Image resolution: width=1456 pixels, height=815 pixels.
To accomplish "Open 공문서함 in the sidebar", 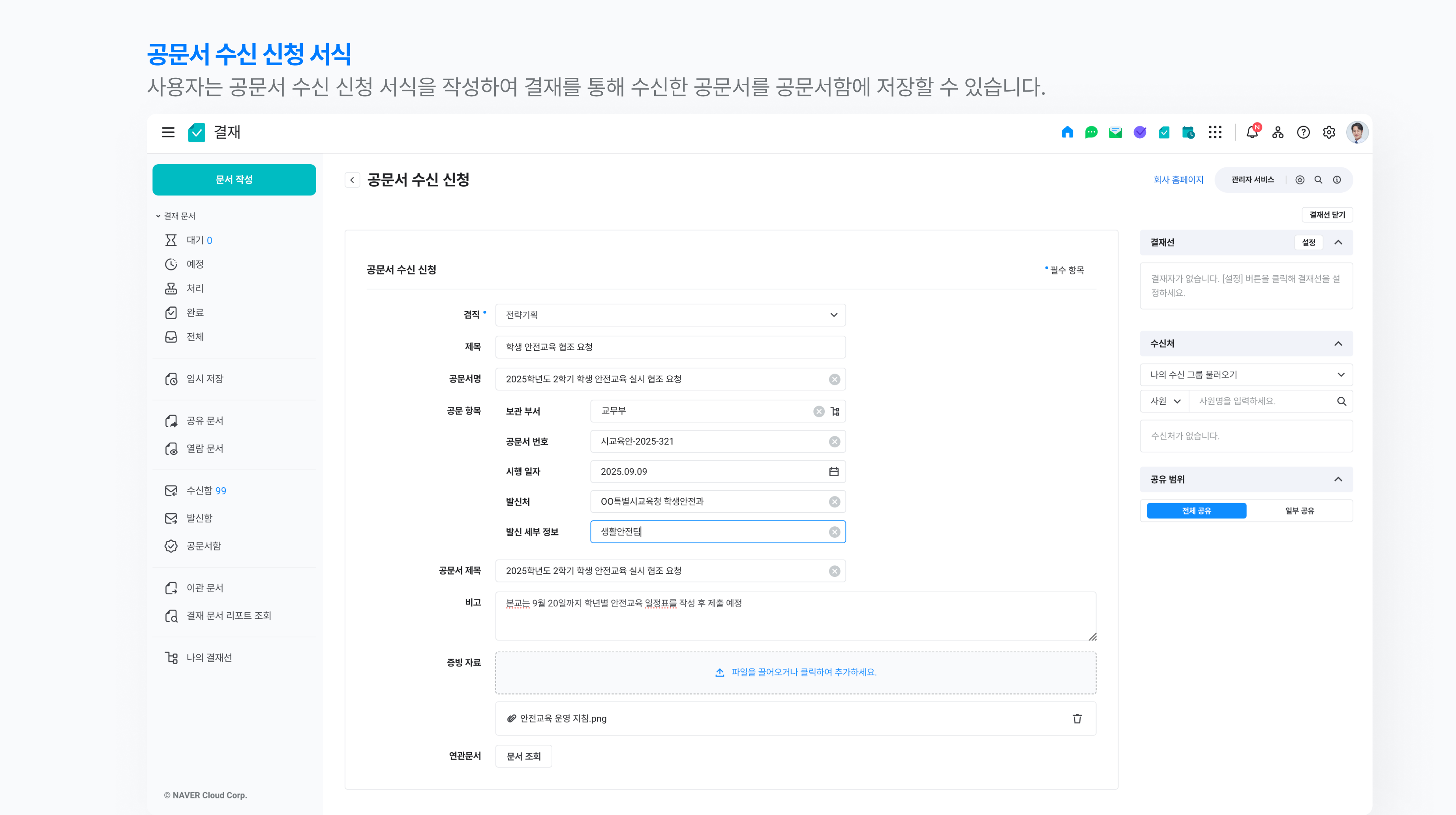I will [203, 546].
